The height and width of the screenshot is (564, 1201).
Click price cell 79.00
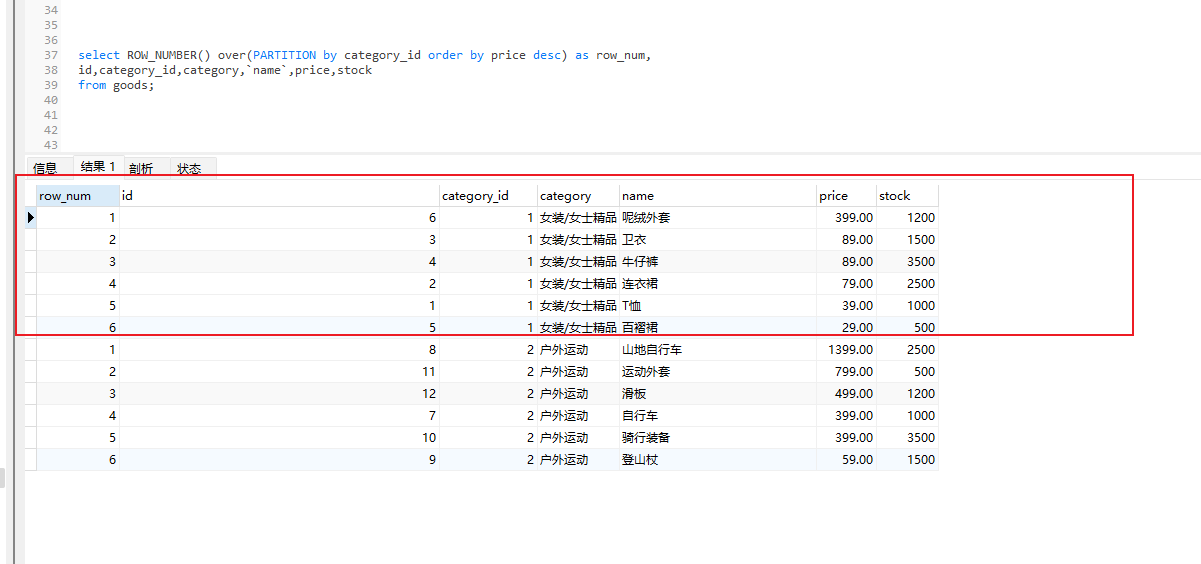846,284
